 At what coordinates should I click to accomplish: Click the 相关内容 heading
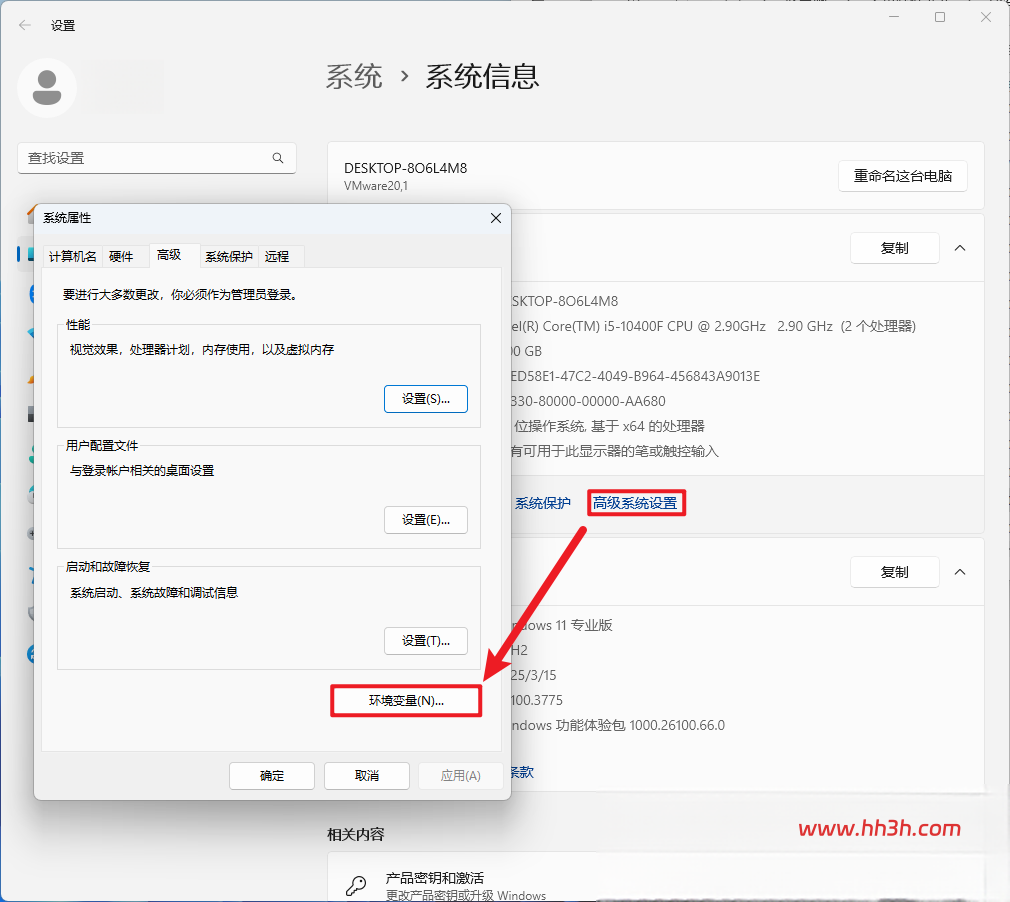click(x=356, y=835)
